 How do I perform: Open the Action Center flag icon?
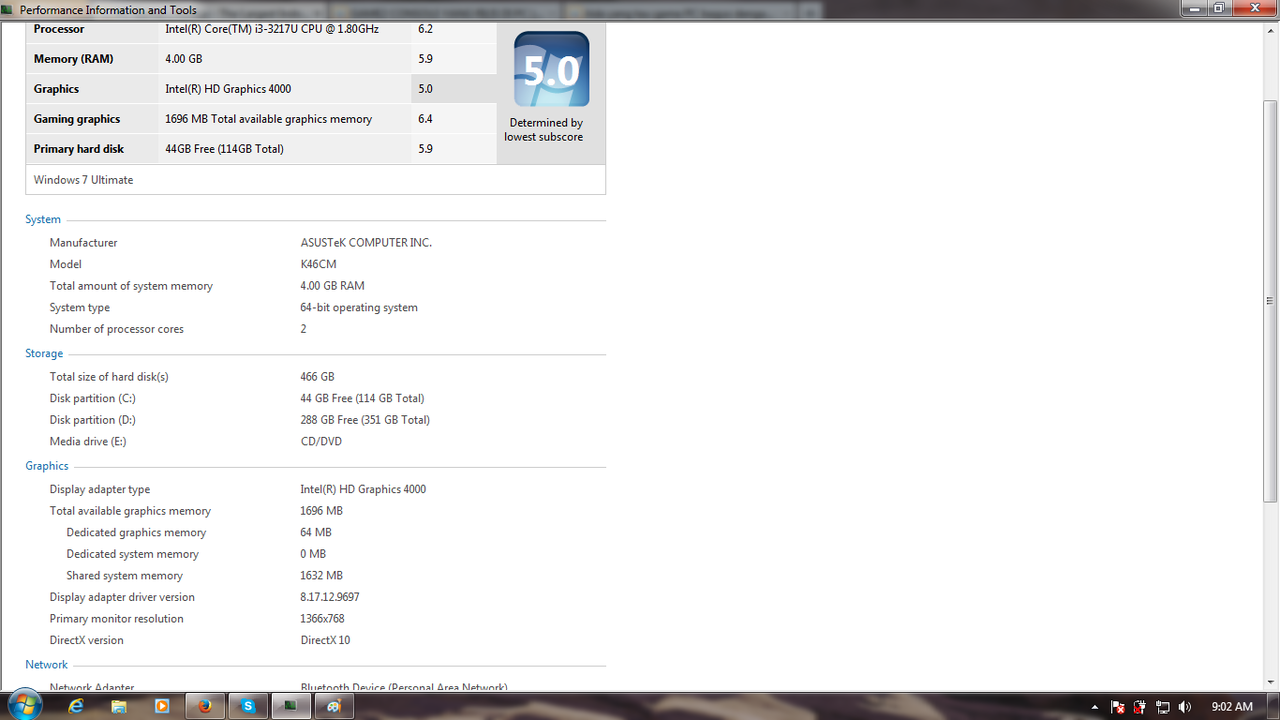coord(1118,707)
